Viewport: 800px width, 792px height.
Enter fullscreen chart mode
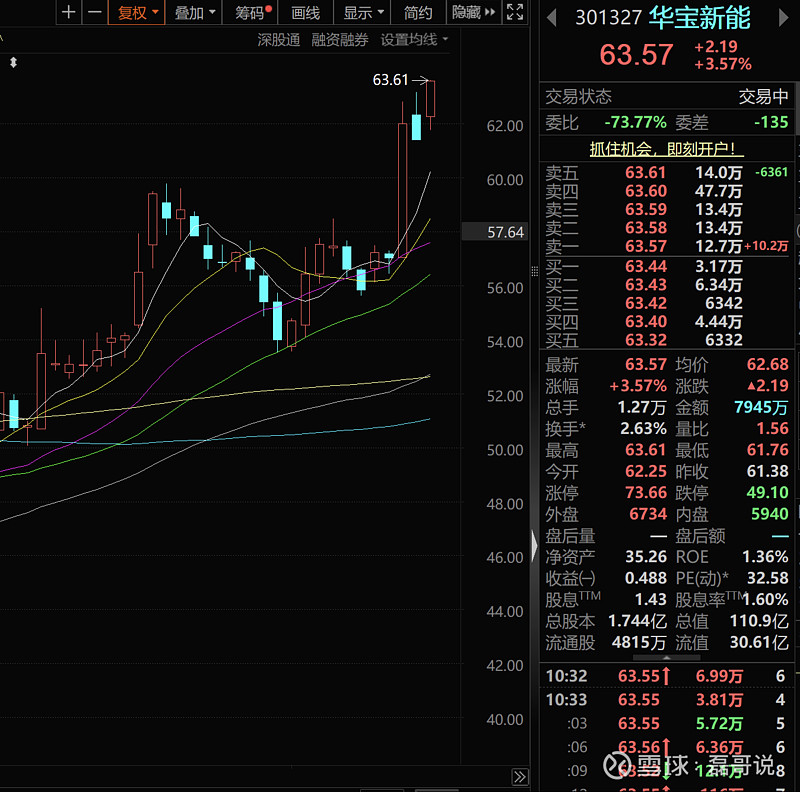[515, 12]
